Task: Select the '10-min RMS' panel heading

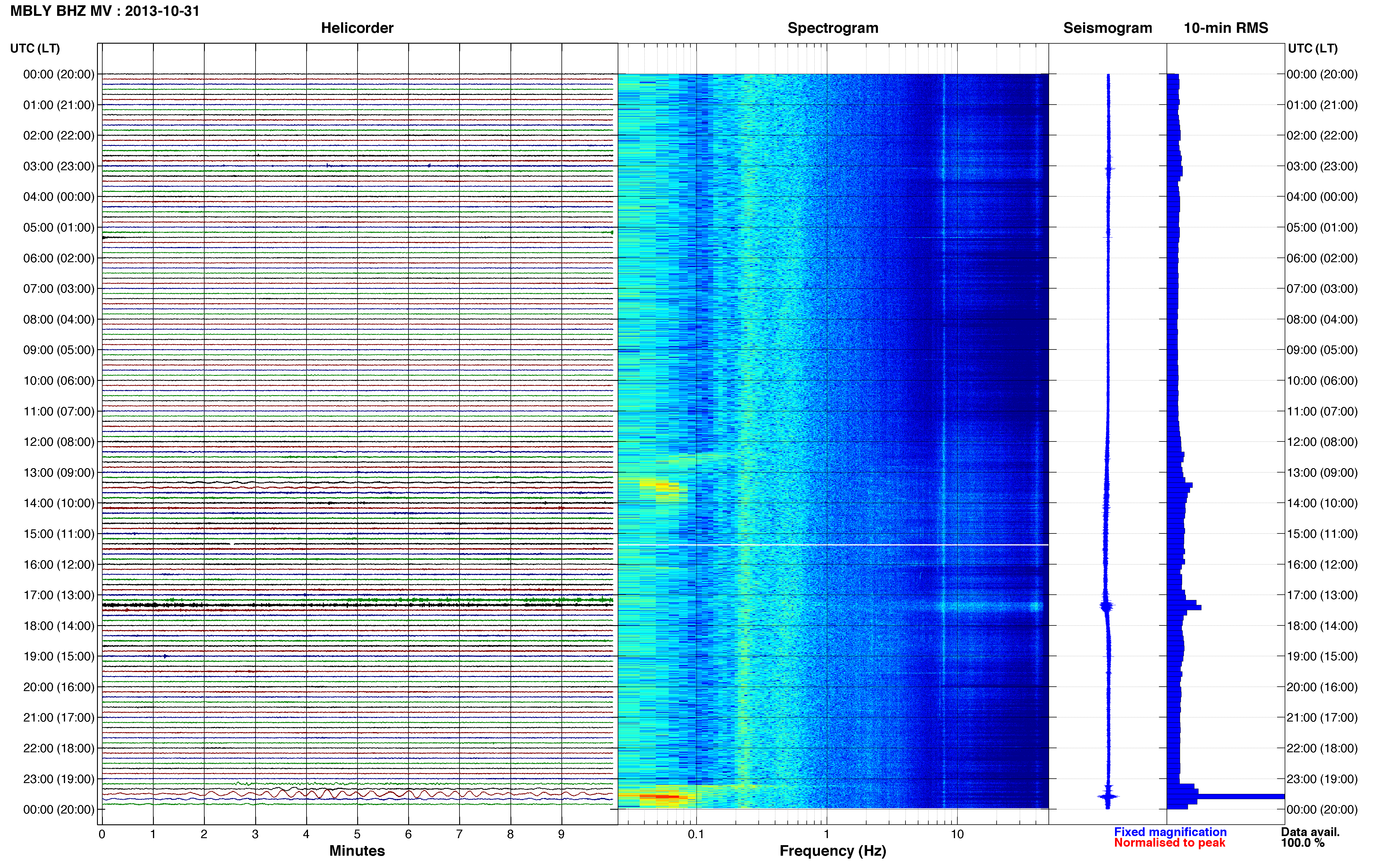Action: 1226,28
